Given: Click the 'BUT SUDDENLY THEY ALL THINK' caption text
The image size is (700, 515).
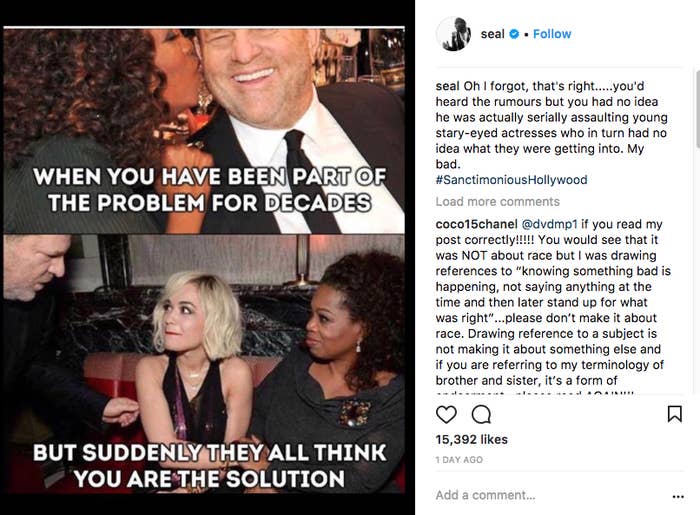Looking at the screenshot, I should click(209, 453).
